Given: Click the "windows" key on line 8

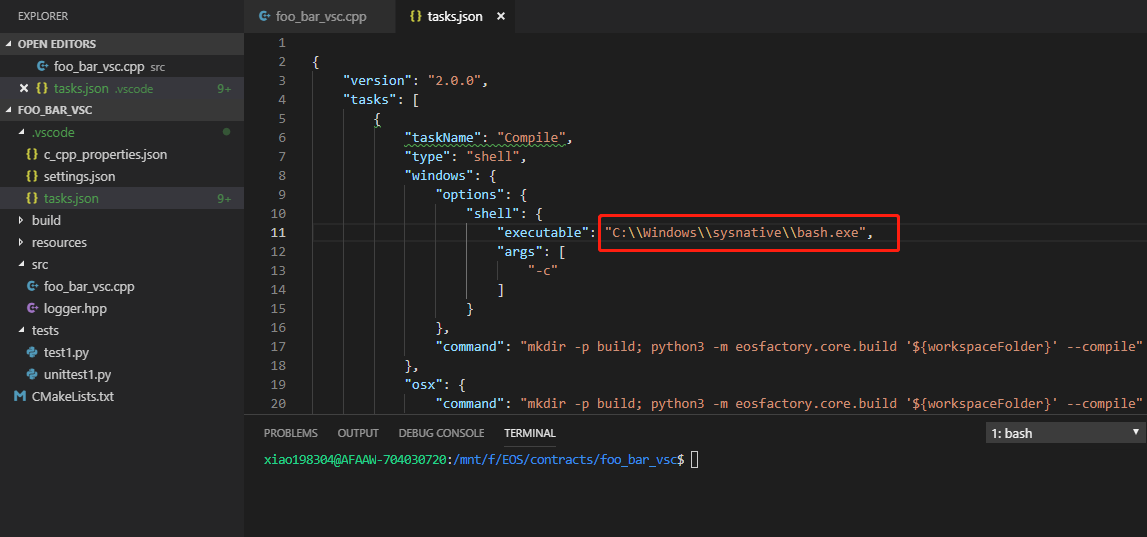Looking at the screenshot, I should [x=440, y=176].
